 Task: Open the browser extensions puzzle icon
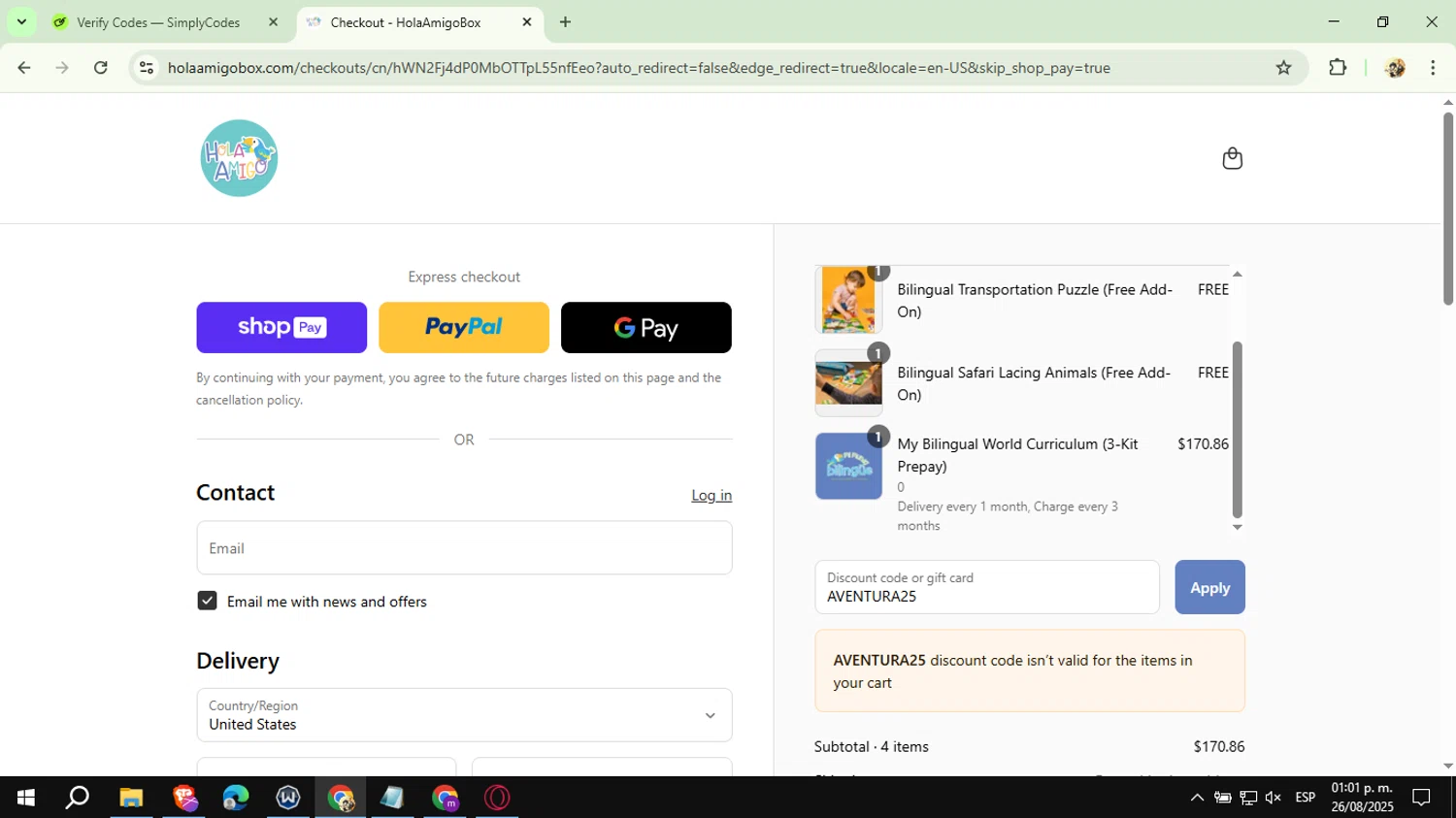tap(1338, 68)
